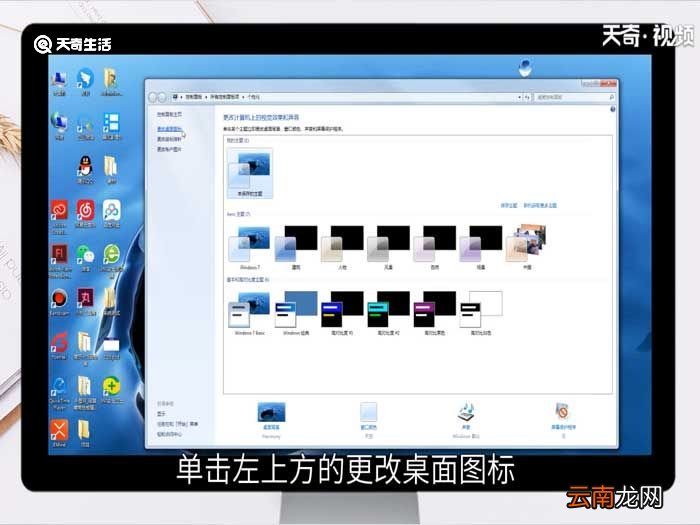
Task: Open the blue tiles desktop icon
Action: pyautogui.click(x=112, y=122)
